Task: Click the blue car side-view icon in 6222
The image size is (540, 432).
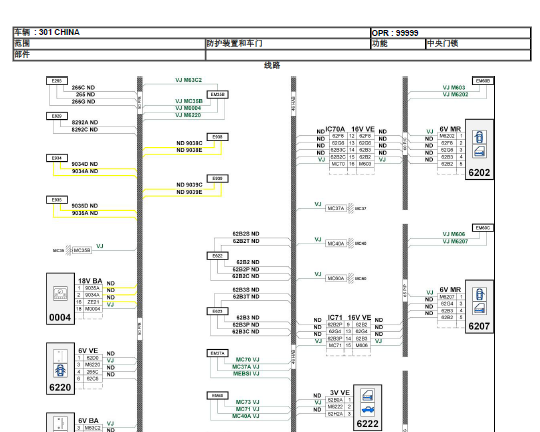Action: coord(367,410)
